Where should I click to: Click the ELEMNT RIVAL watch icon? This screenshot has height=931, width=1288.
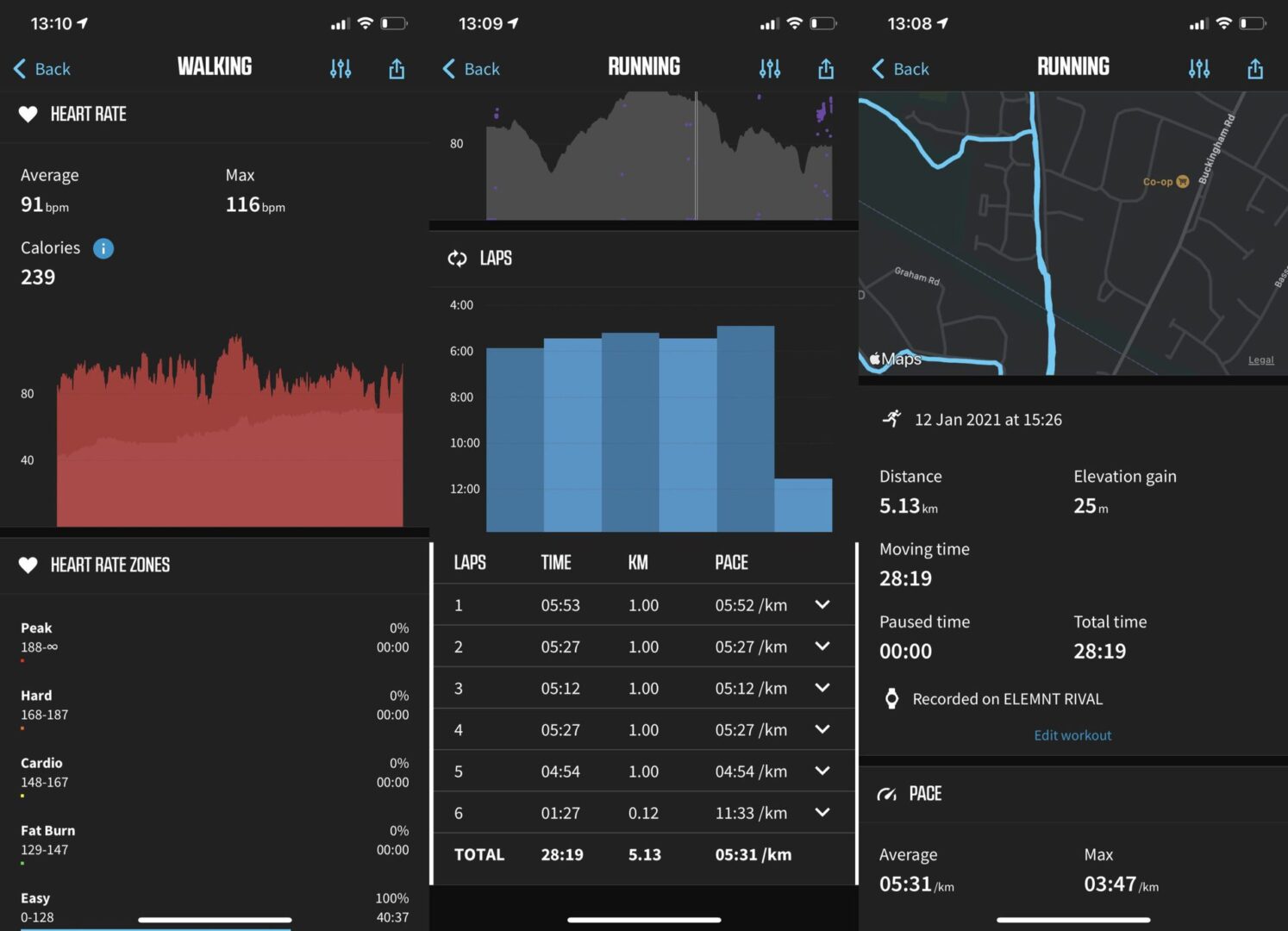(x=891, y=698)
